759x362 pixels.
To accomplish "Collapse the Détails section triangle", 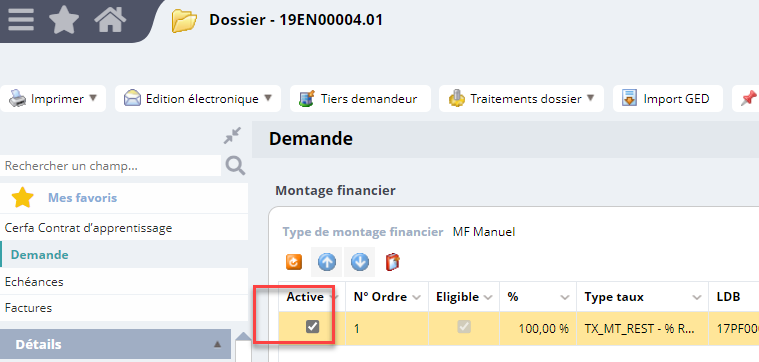I will [x=218, y=344].
